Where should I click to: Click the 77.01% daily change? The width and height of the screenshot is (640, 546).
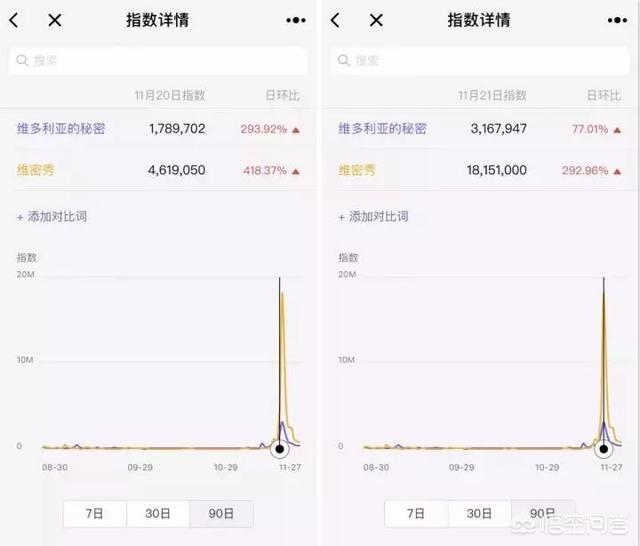[x=590, y=129]
